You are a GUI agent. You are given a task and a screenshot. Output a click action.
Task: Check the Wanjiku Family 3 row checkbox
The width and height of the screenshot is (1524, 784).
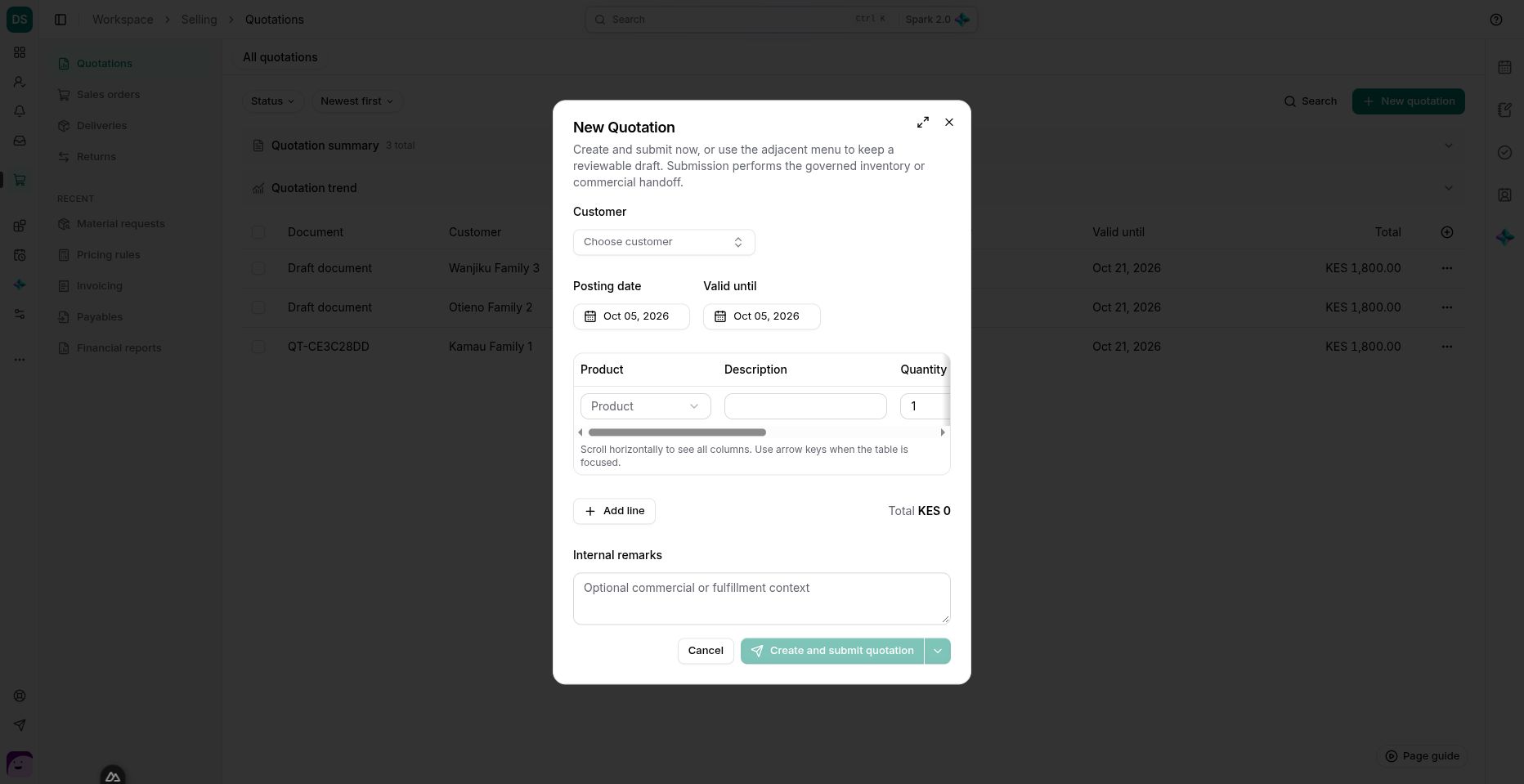tap(258, 268)
